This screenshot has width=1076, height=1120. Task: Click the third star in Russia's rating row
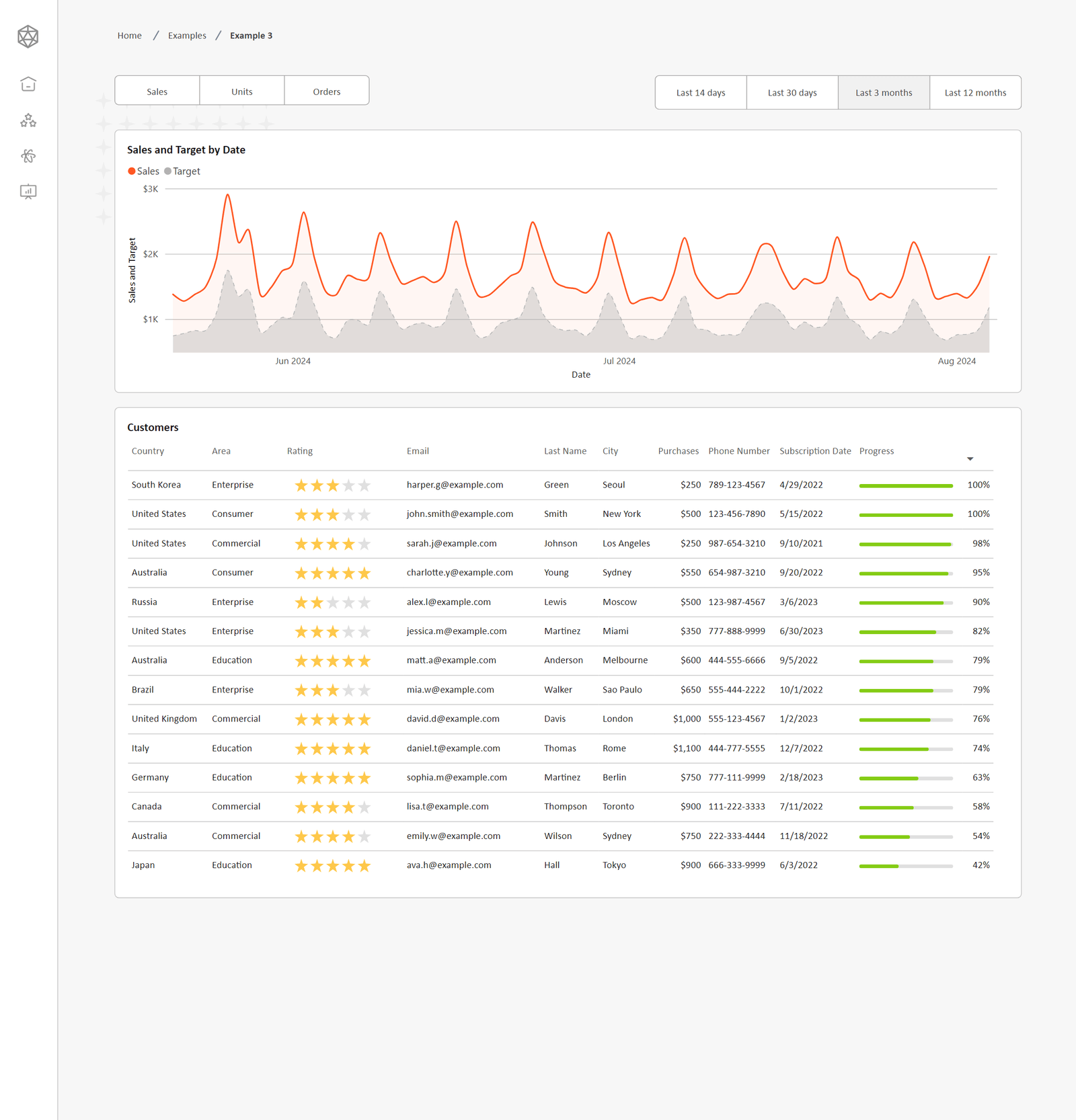[332, 602]
